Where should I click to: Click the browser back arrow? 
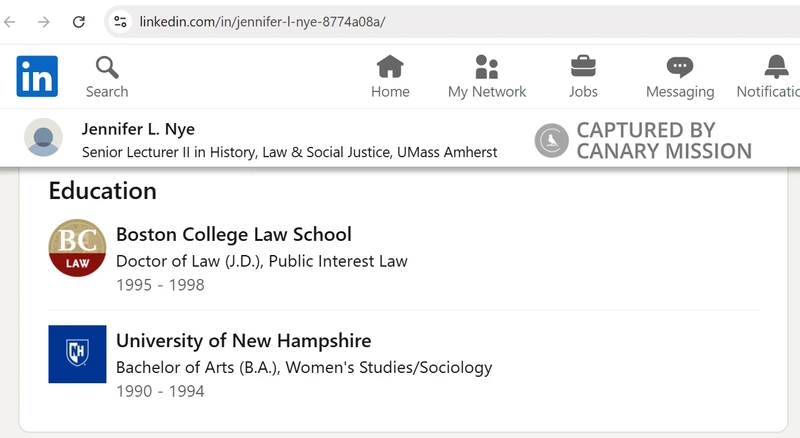[x=10, y=21]
